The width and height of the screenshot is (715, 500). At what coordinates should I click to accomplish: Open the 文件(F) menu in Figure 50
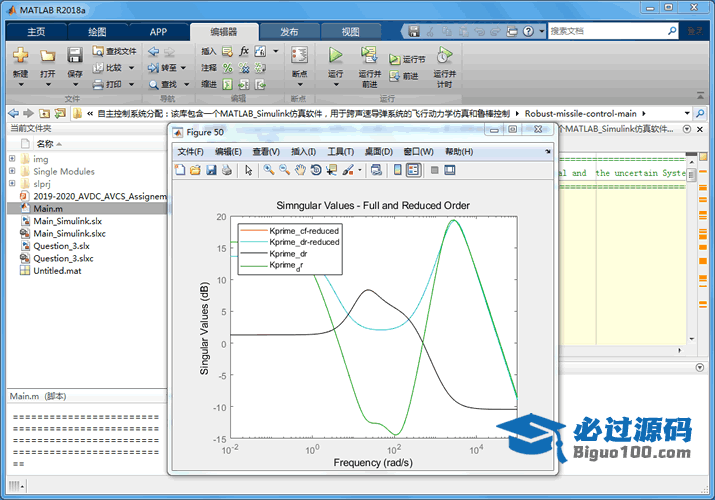click(x=190, y=152)
